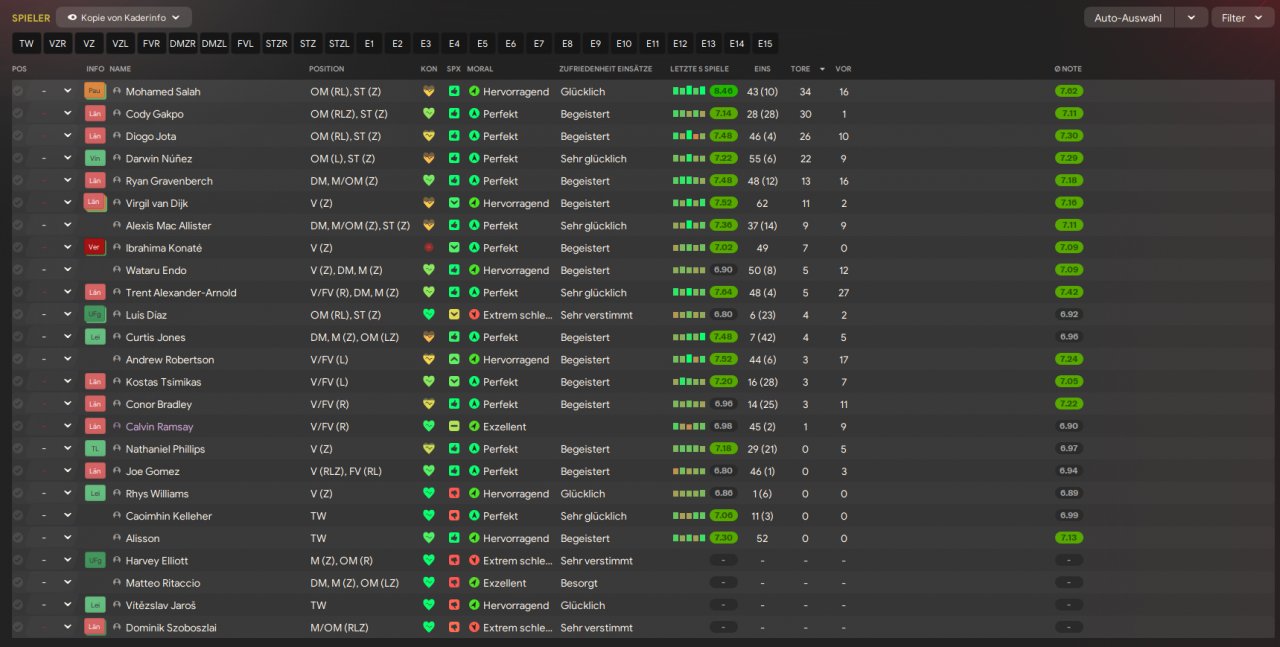This screenshot has width=1280, height=647.
Task: Select the DMZR position slot
Action: pos(183,43)
